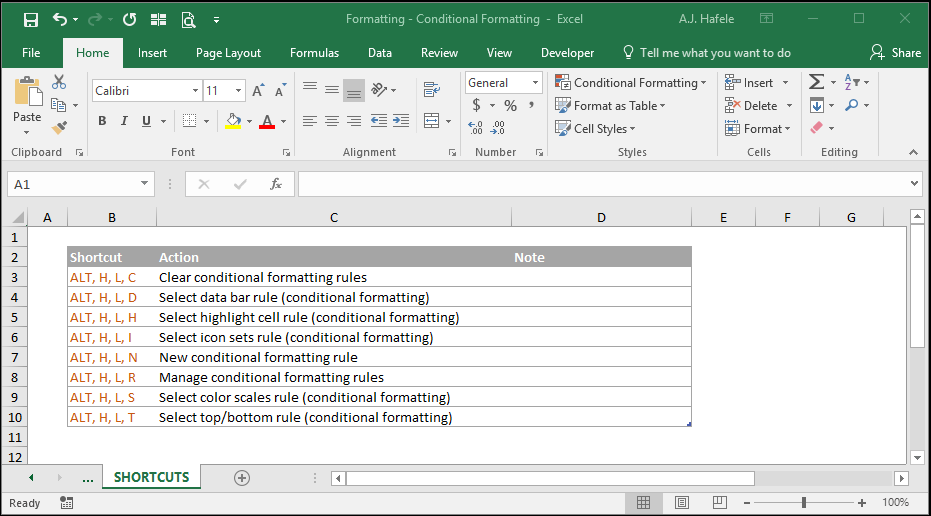Toggle Middle Align button
Image resolution: width=931 pixels, height=516 pixels.
[332, 90]
